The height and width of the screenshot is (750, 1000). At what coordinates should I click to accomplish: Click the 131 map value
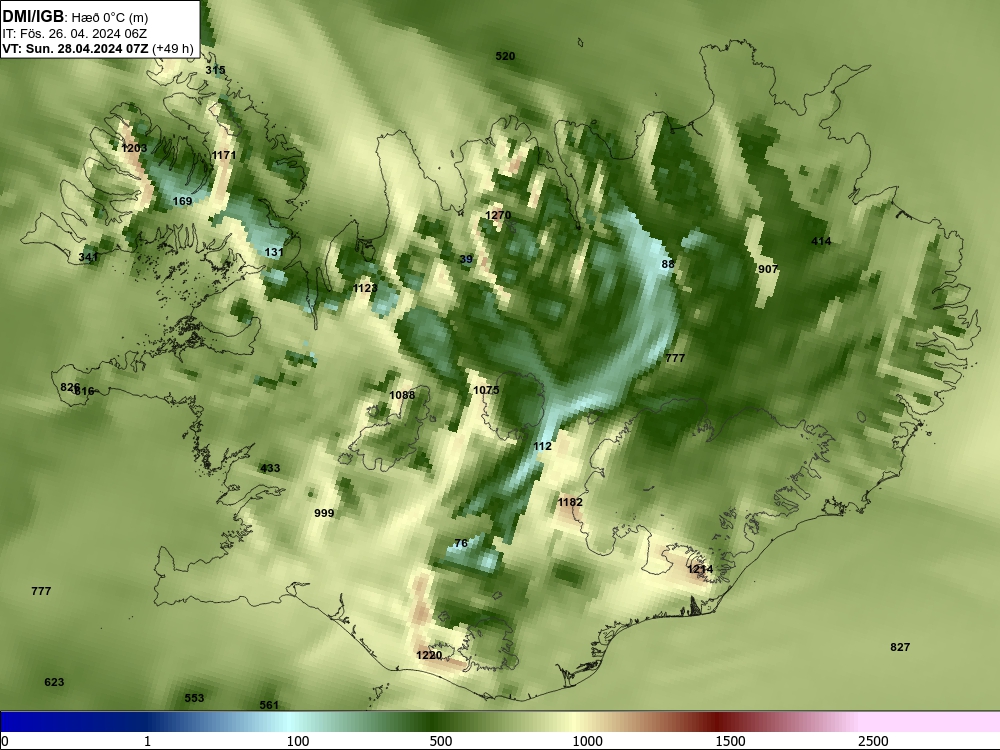274,252
